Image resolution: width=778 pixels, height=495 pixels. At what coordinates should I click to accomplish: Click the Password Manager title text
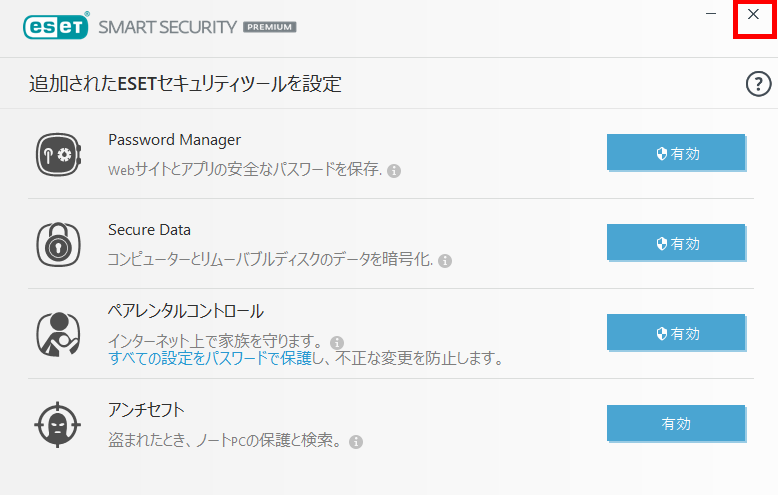pyautogui.click(x=175, y=140)
